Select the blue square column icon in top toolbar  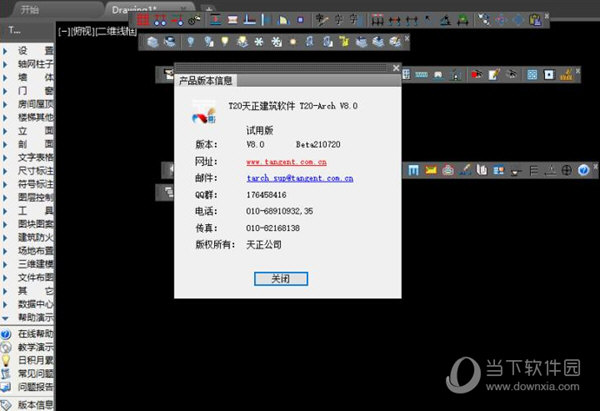coord(300,20)
